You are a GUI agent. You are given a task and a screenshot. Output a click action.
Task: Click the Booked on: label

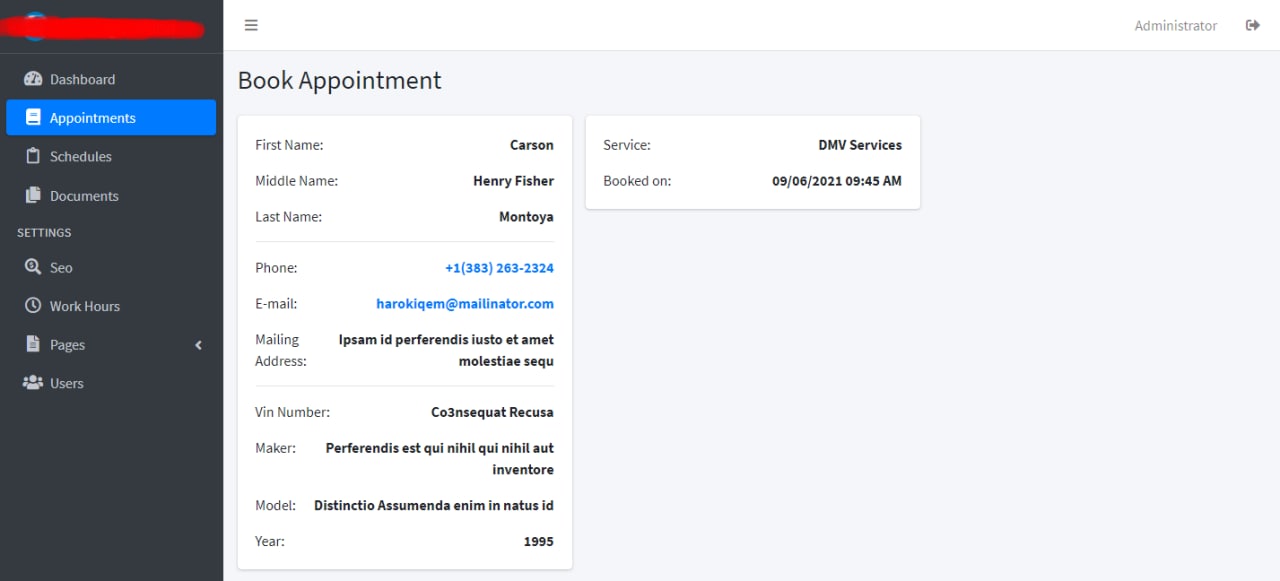[x=637, y=181]
